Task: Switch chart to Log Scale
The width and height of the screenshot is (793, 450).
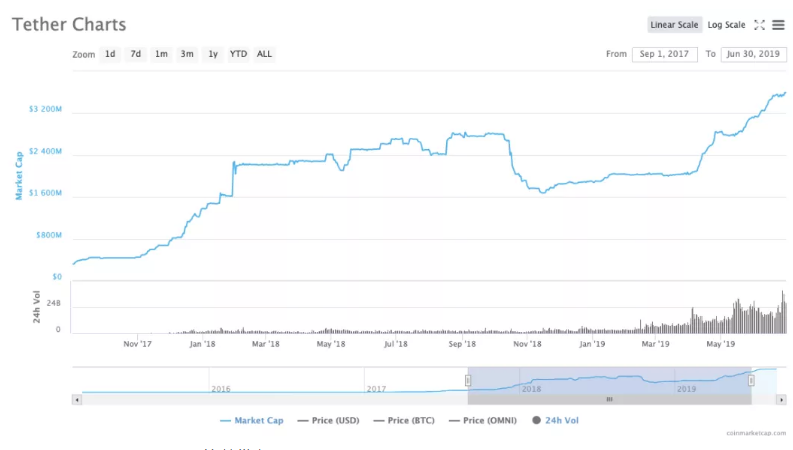Action: tap(726, 25)
